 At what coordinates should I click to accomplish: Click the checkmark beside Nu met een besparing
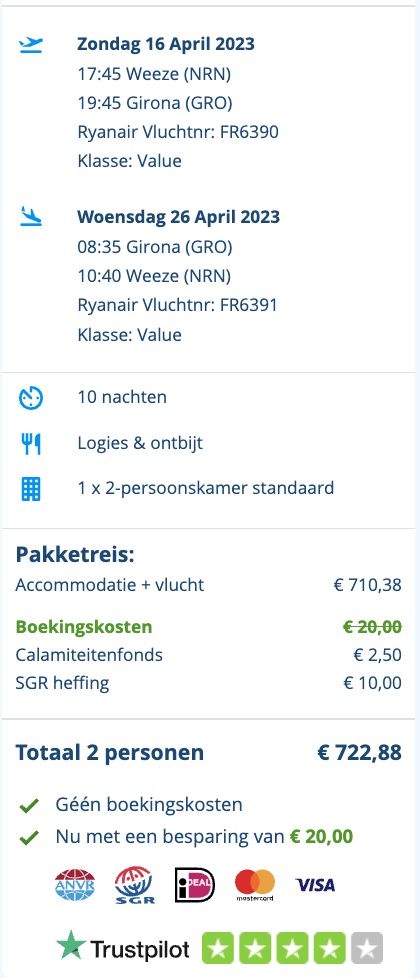coord(29,838)
